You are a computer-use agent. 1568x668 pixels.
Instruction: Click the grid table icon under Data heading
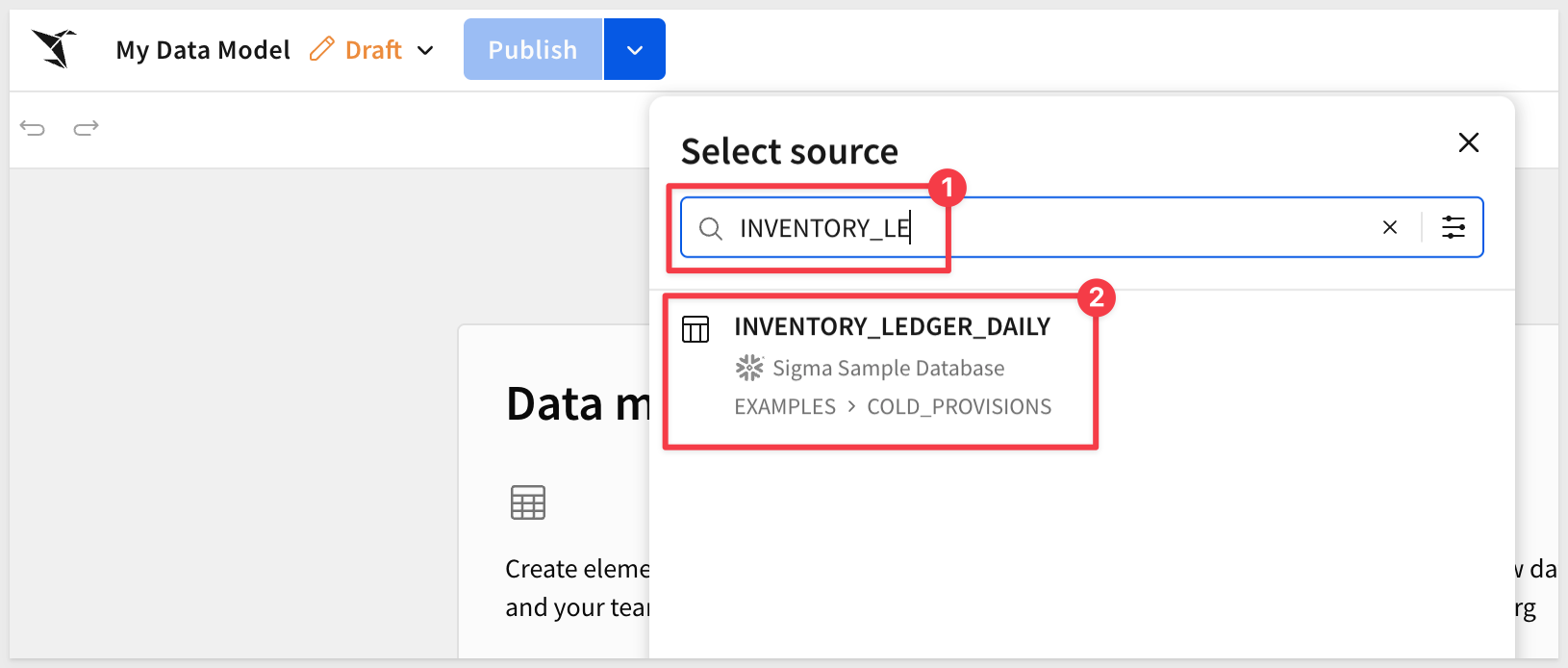(x=527, y=502)
